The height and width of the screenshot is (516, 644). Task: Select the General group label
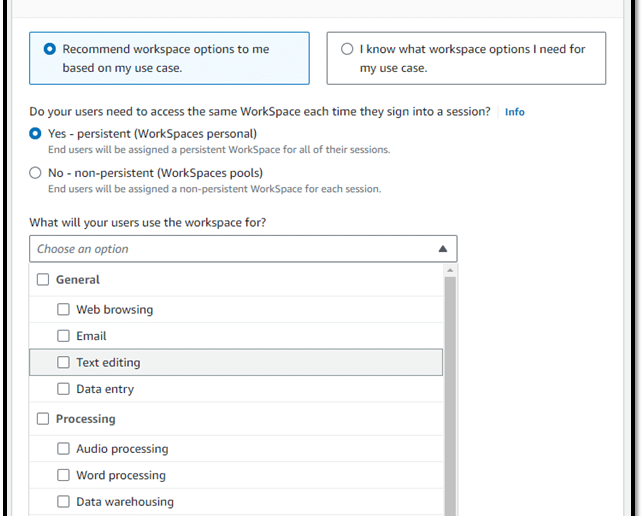[78, 280]
